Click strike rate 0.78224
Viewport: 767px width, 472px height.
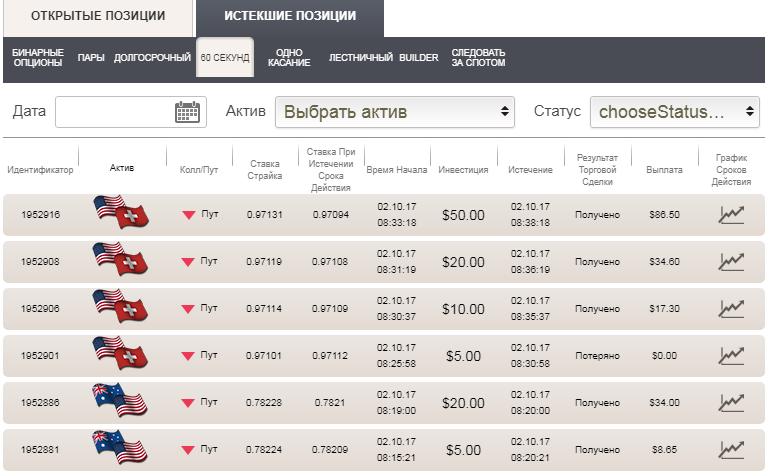pyautogui.click(x=264, y=450)
